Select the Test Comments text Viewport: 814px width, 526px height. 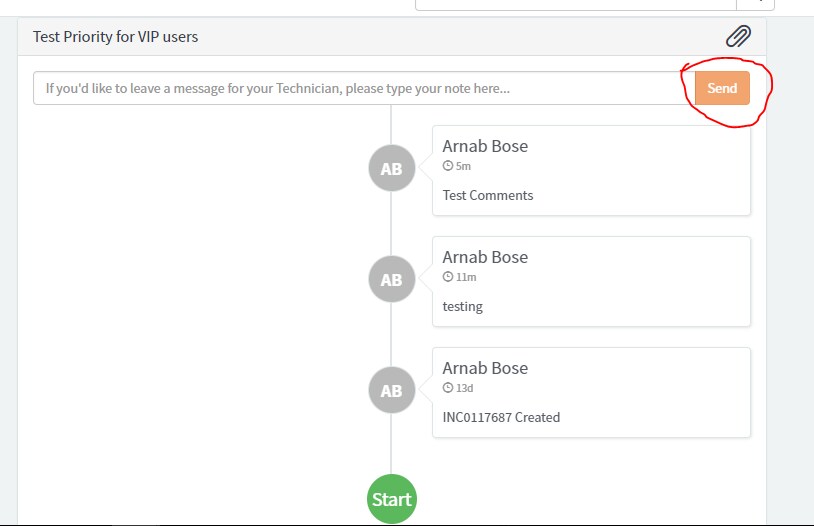(487, 196)
